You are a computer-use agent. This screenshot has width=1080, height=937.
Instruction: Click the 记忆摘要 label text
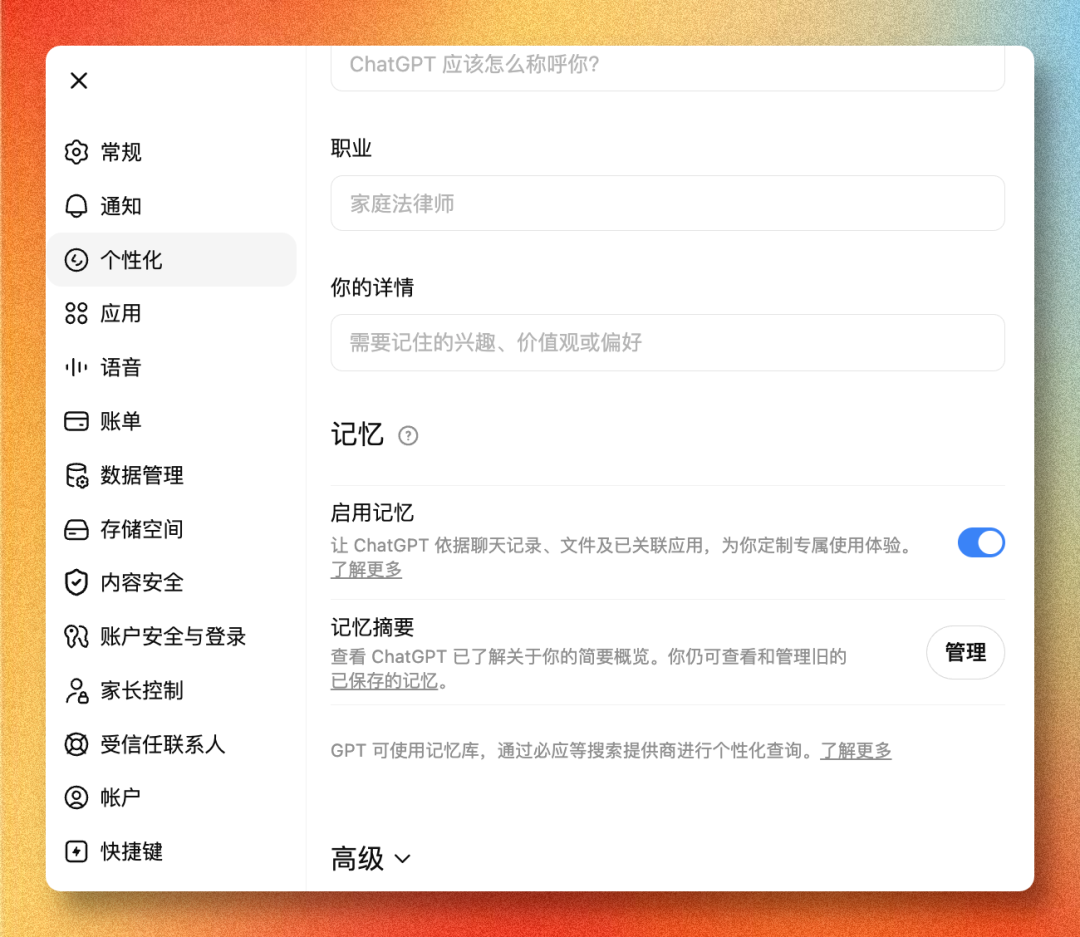[372, 628]
